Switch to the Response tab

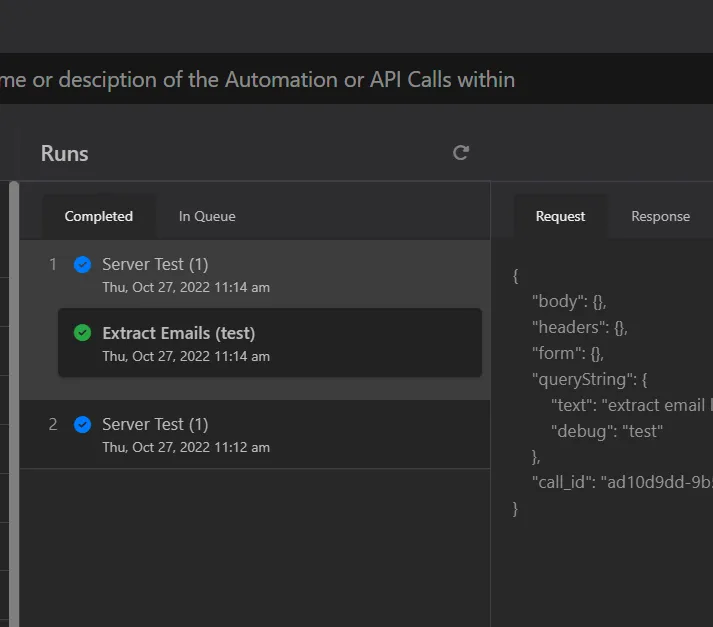pos(660,216)
